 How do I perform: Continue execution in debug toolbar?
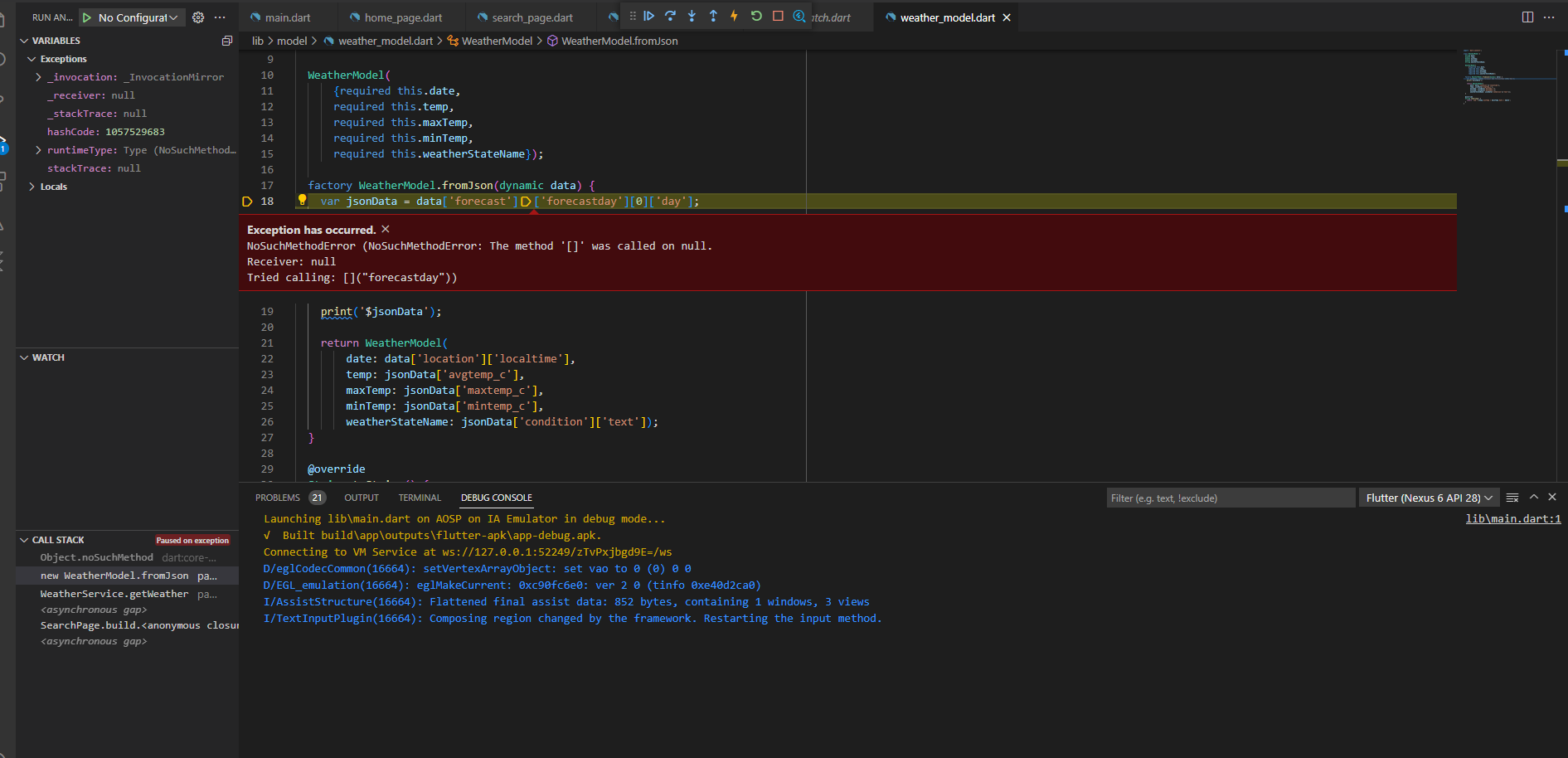pyautogui.click(x=649, y=17)
